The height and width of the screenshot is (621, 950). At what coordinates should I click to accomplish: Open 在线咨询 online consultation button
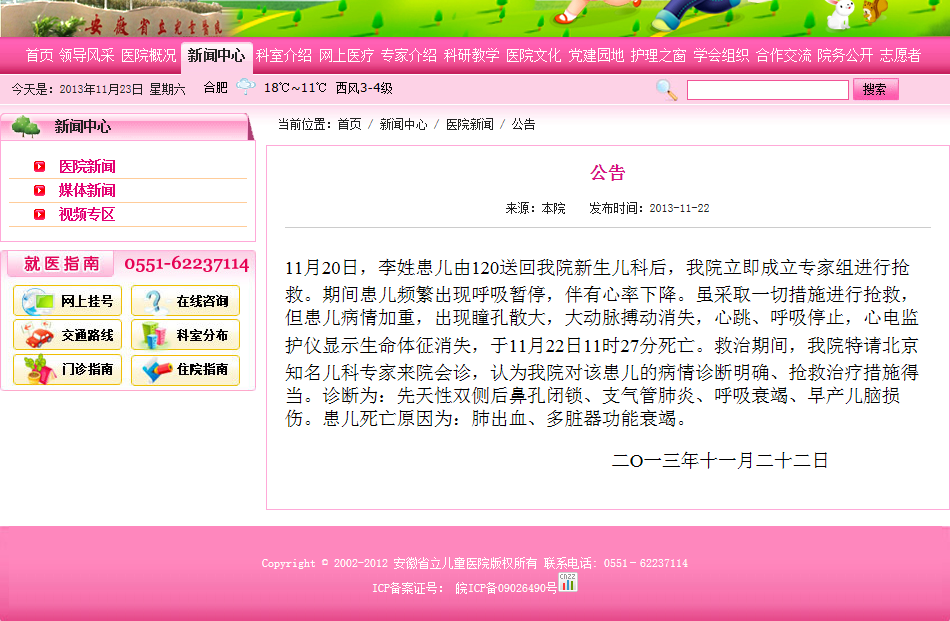[185, 301]
